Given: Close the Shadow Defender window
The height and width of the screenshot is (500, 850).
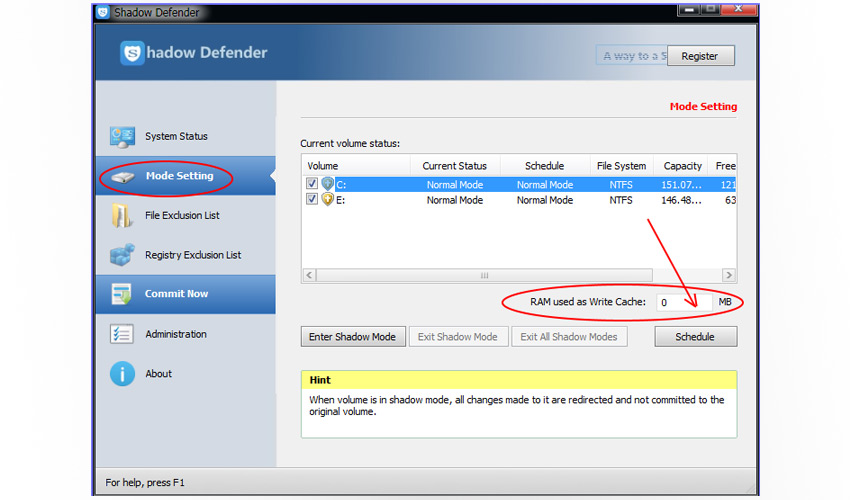Looking at the screenshot, I should pos(738,9).
